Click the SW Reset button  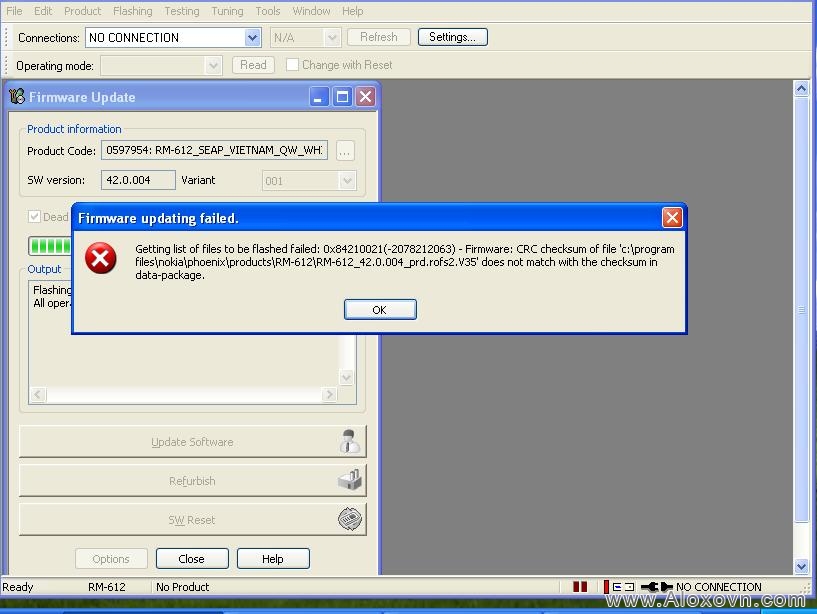[x=192, y=519]
